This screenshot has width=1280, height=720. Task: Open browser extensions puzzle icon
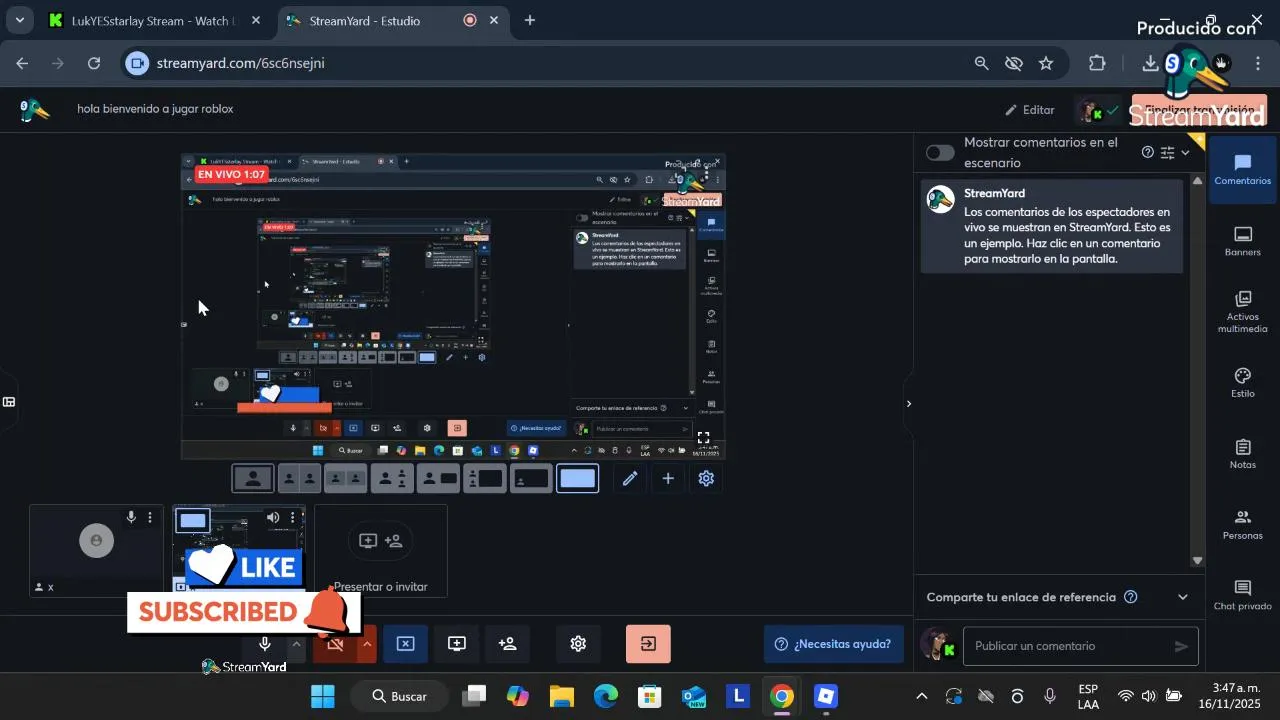tap(1097, 63)
